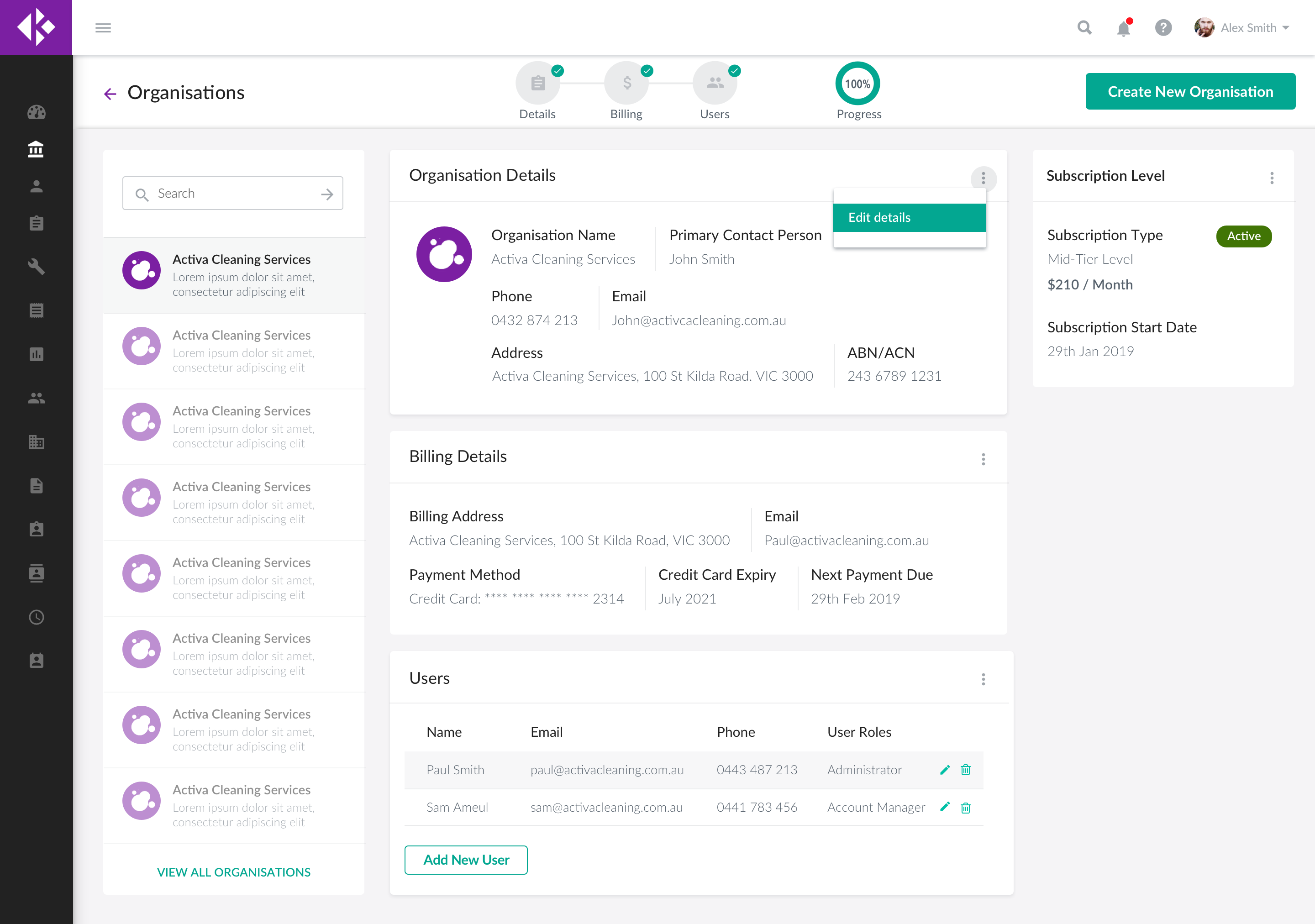This screenshot has height=924, width=1315.
Task: Open the dashboard gauge sidebar icon
Action: point(36,112)
